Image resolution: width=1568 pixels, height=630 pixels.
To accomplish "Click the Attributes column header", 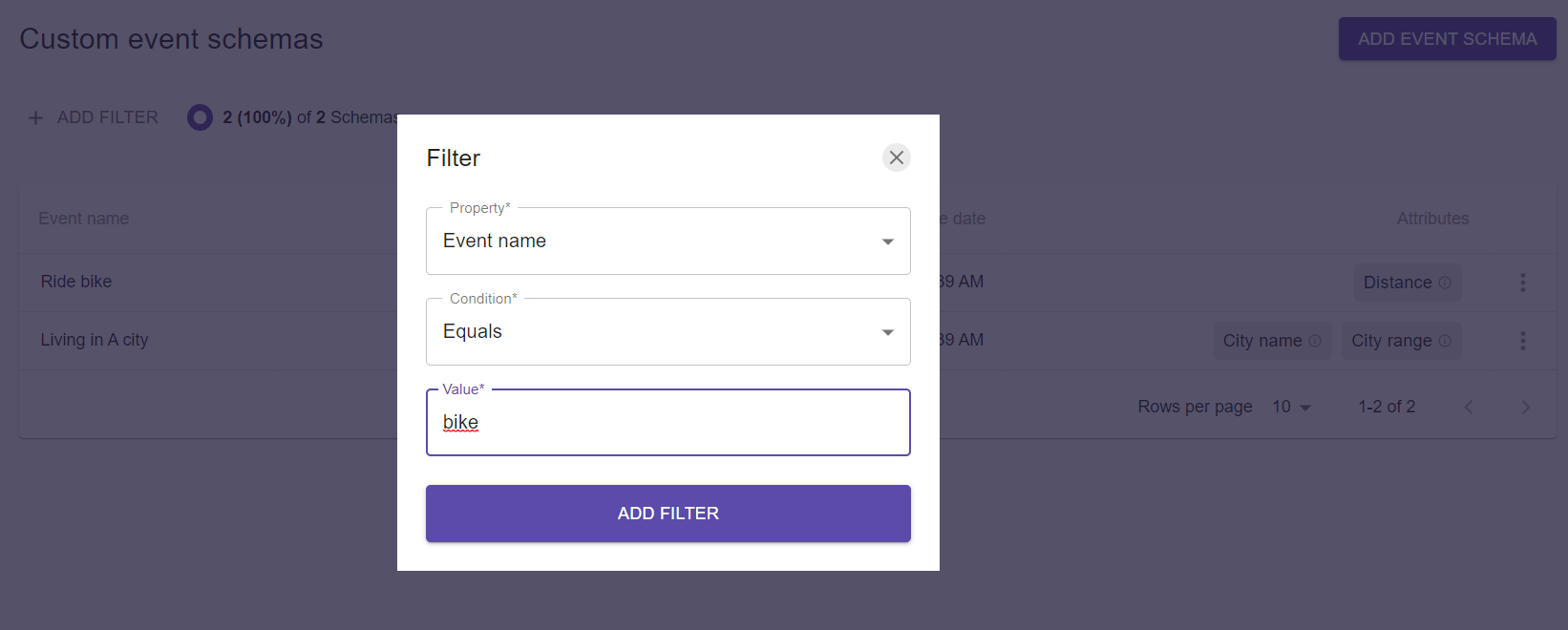I will 1432,219.
